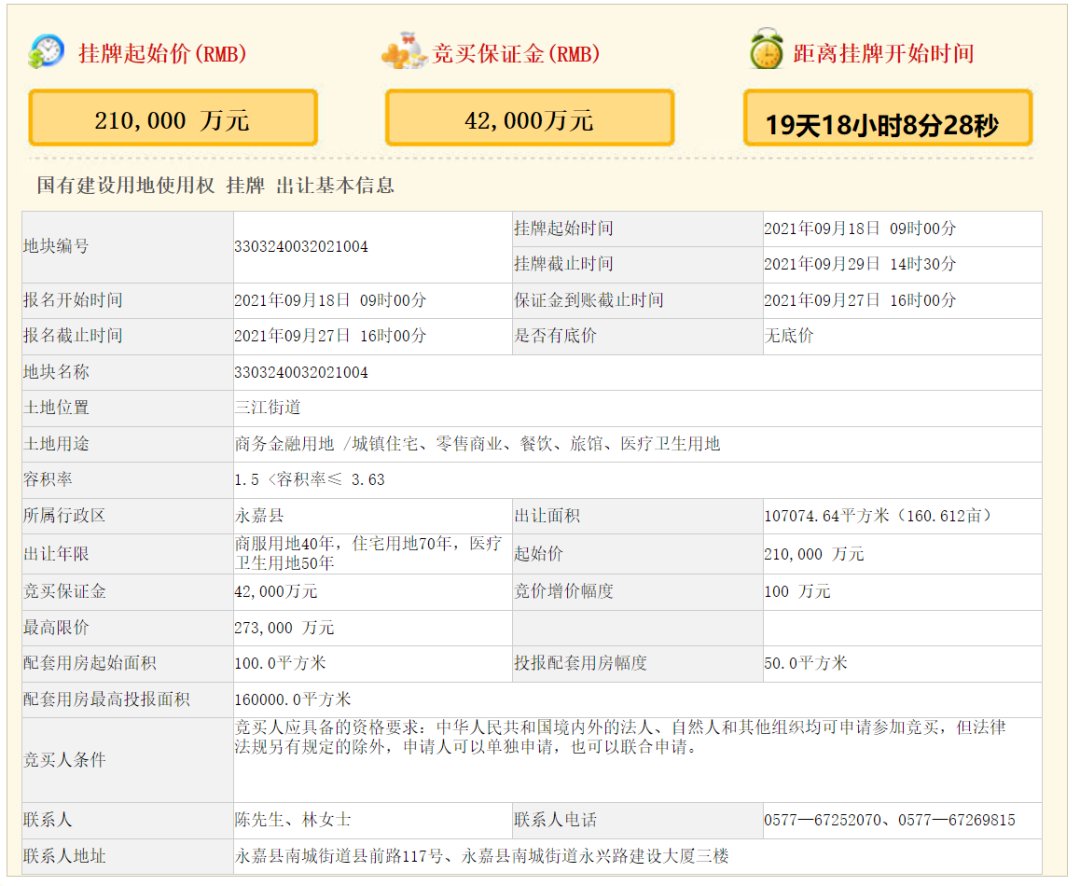The height and width of the screenshot is (886, 1080).
Task: Click the 地块名称 value 3303240032021004
Action: click(301, 373)
